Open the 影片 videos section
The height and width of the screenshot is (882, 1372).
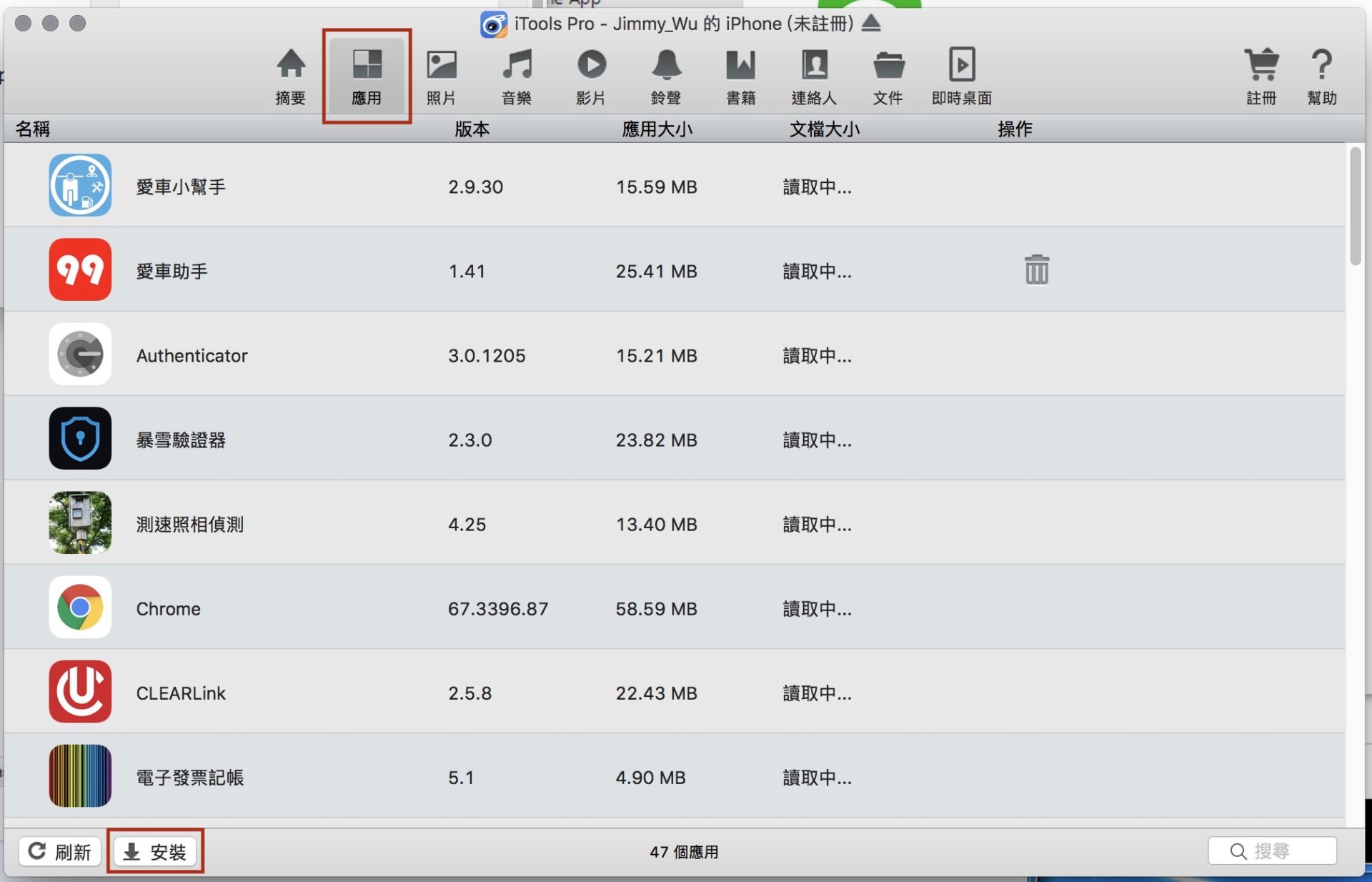[591, 76]
